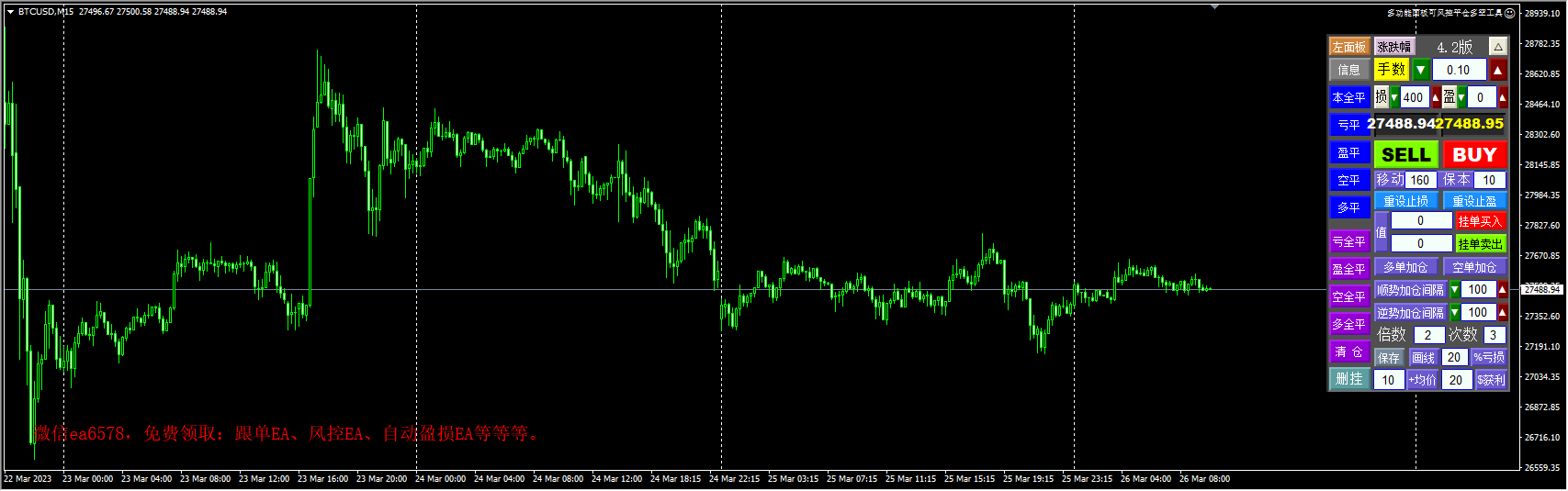Click the 左面板 button
Image resolution: width=1568 pixels, height=491 pixels.
(x=1349, y=47)
